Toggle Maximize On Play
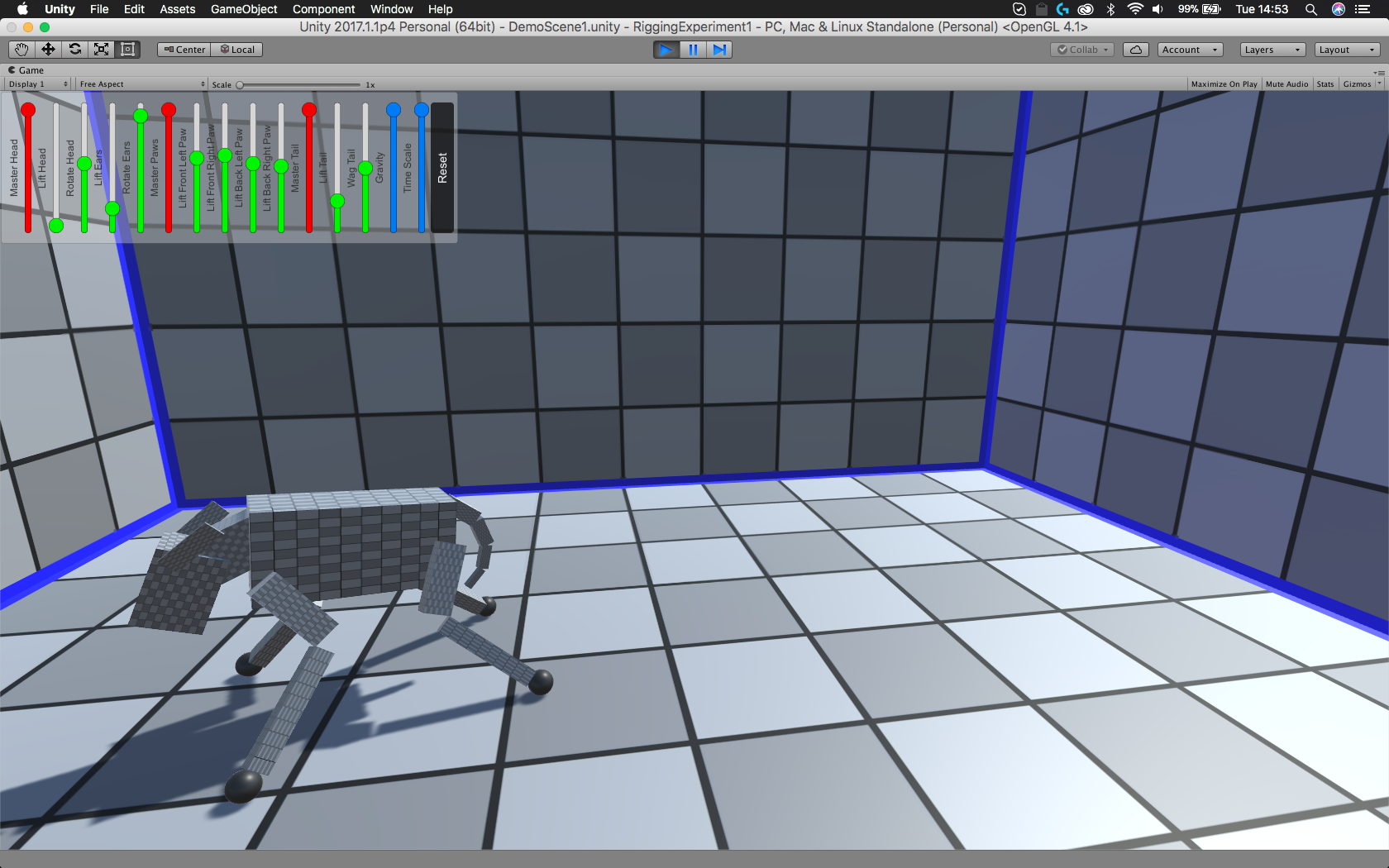This screenshot has width=1389, height=868. (1224, 84)
